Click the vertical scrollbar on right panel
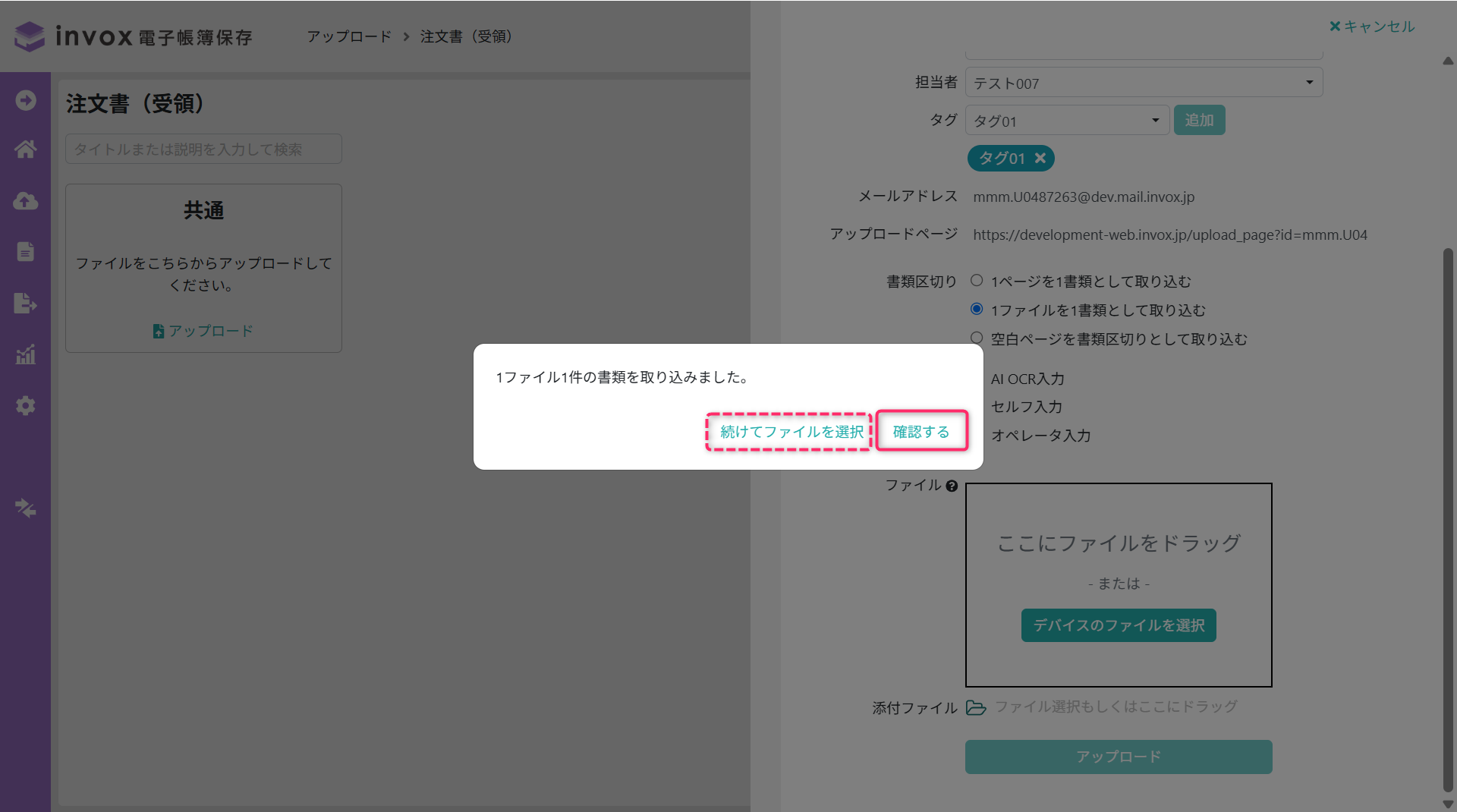The width and height of the screenshot is (1457, 812). coord(1448,516)
